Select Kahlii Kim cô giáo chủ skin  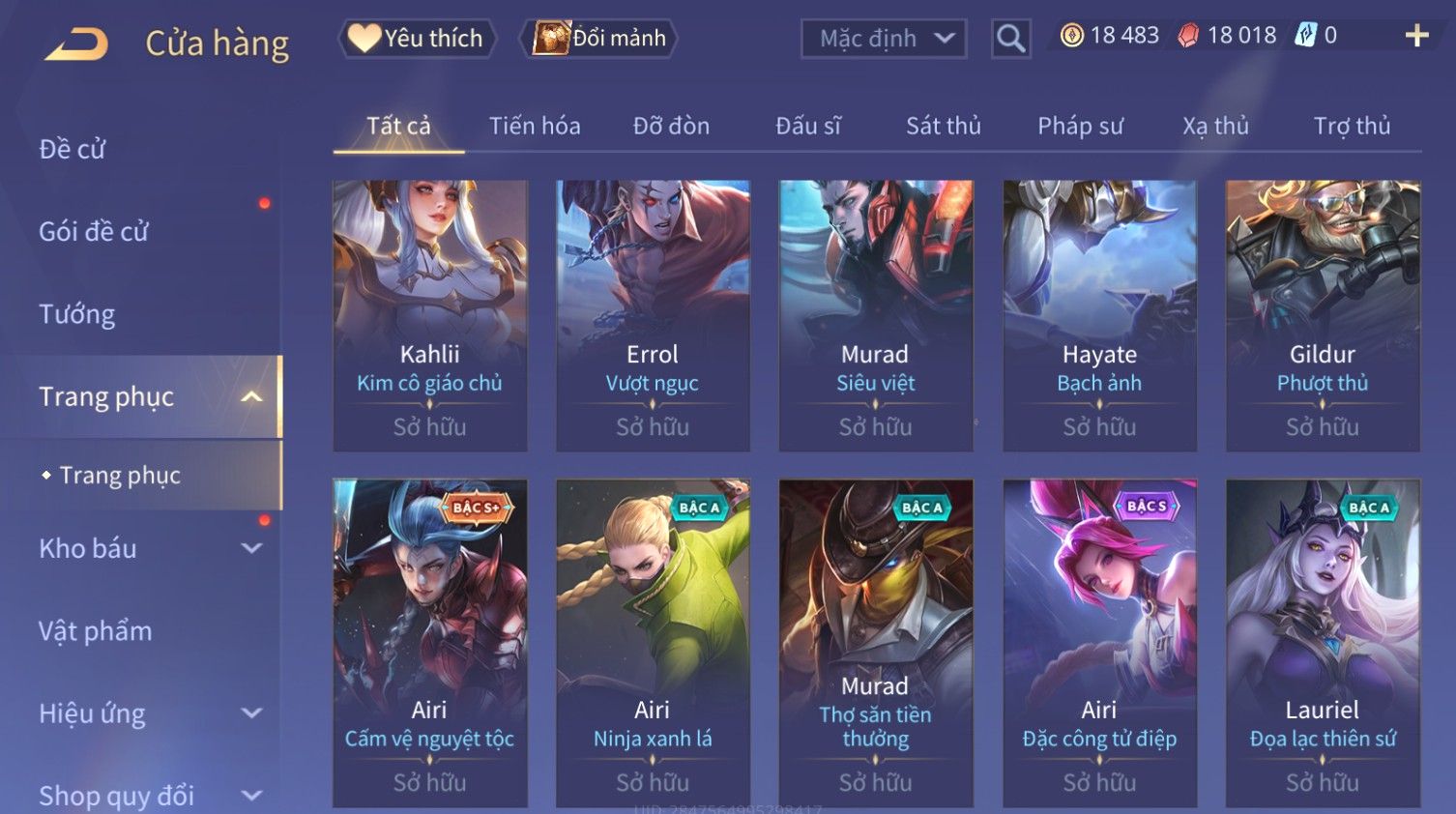430,315
